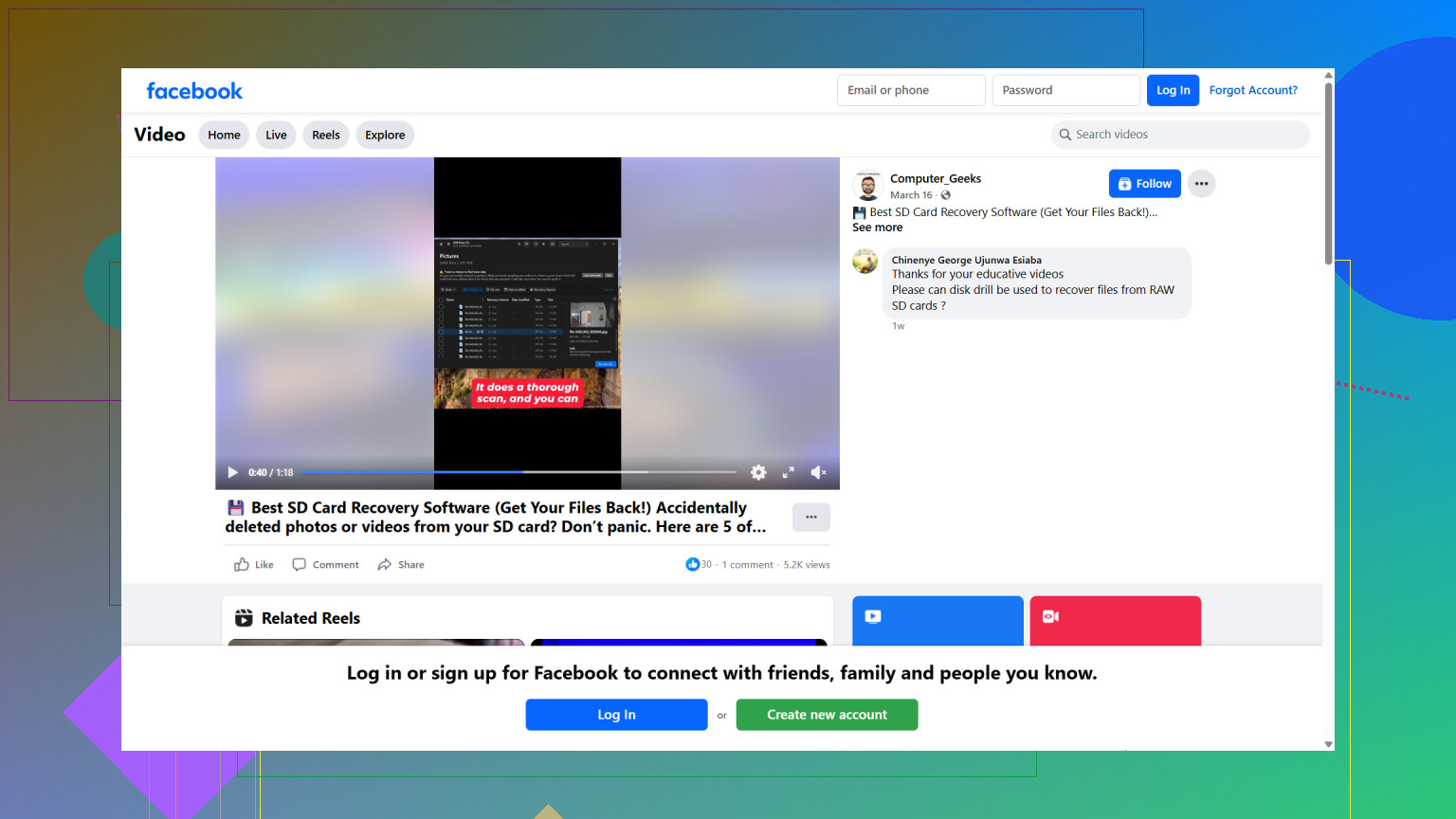
Task: Open Computer_Geeks profile picture
Action: [867, 186]
